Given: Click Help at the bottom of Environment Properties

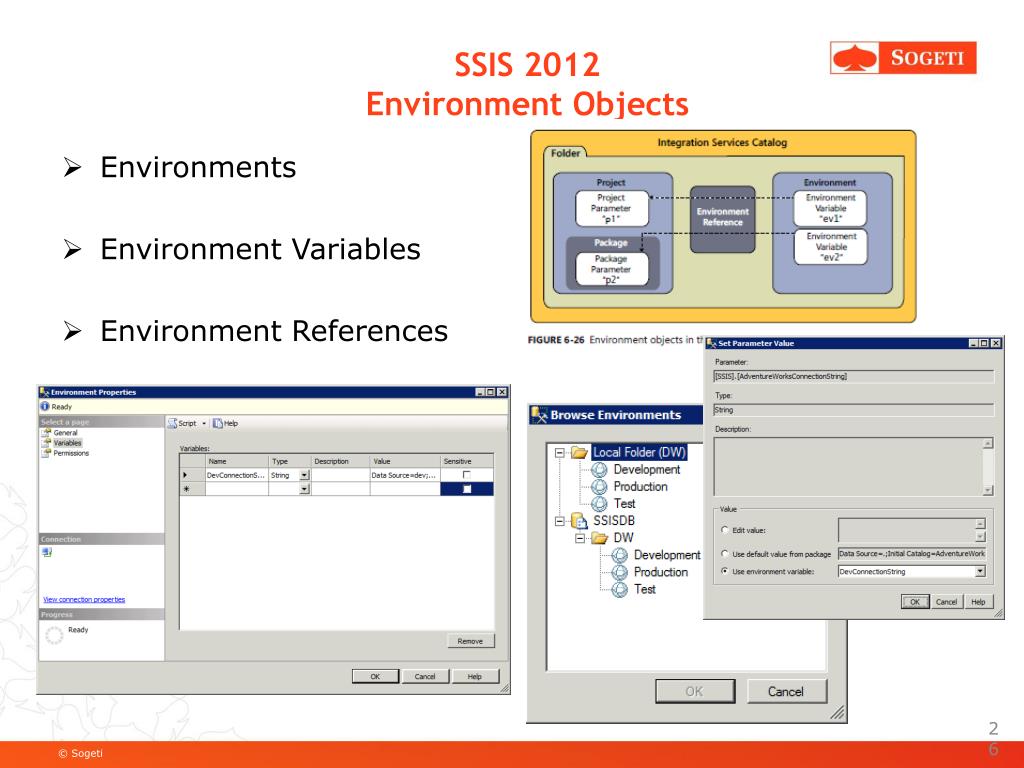Looking at the screenshot, I should tap(475, 676).
